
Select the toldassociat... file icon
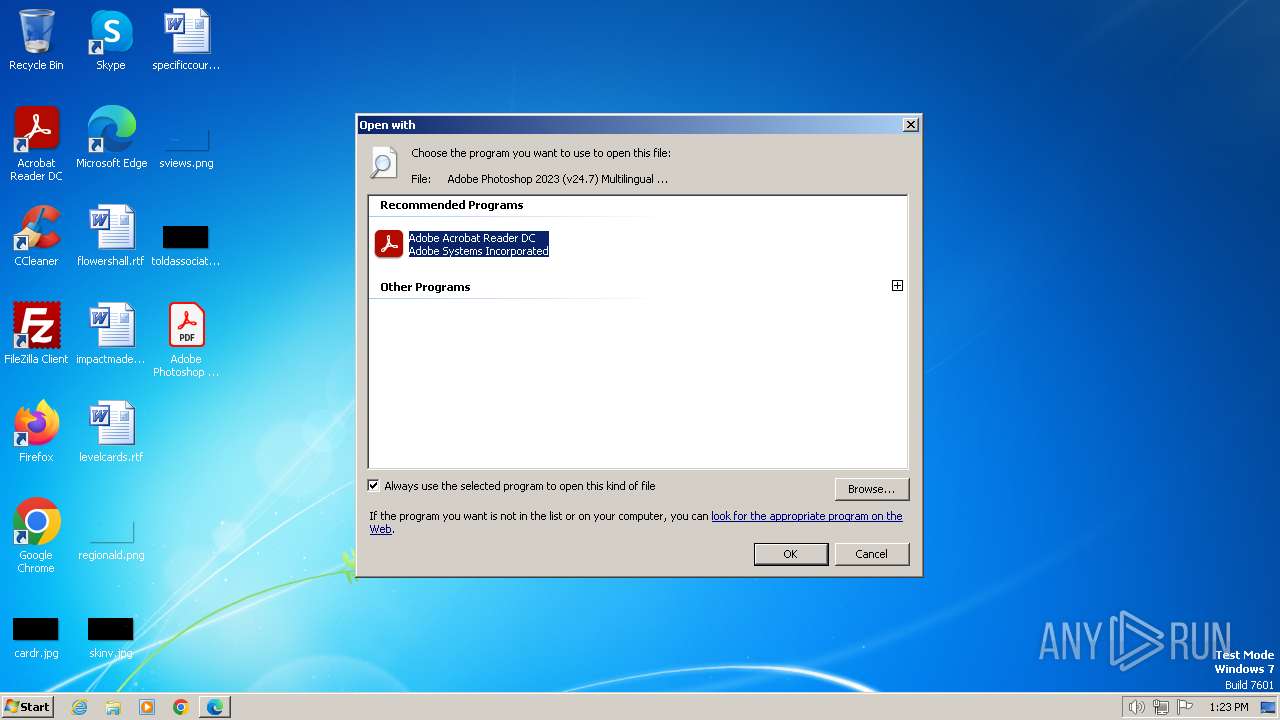pos(186,245)
